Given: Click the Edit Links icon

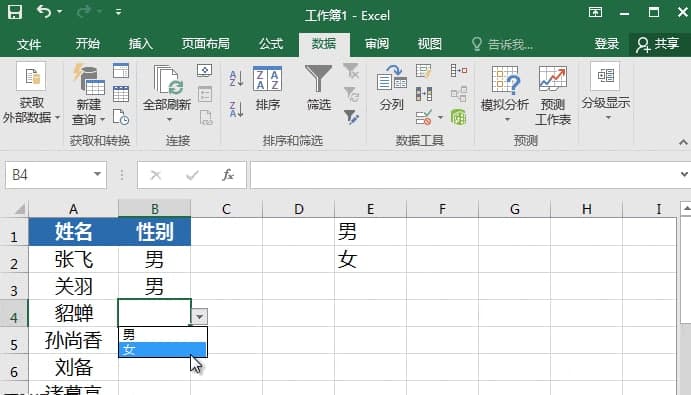Looking at the screenshot, I should coord(206,118).
